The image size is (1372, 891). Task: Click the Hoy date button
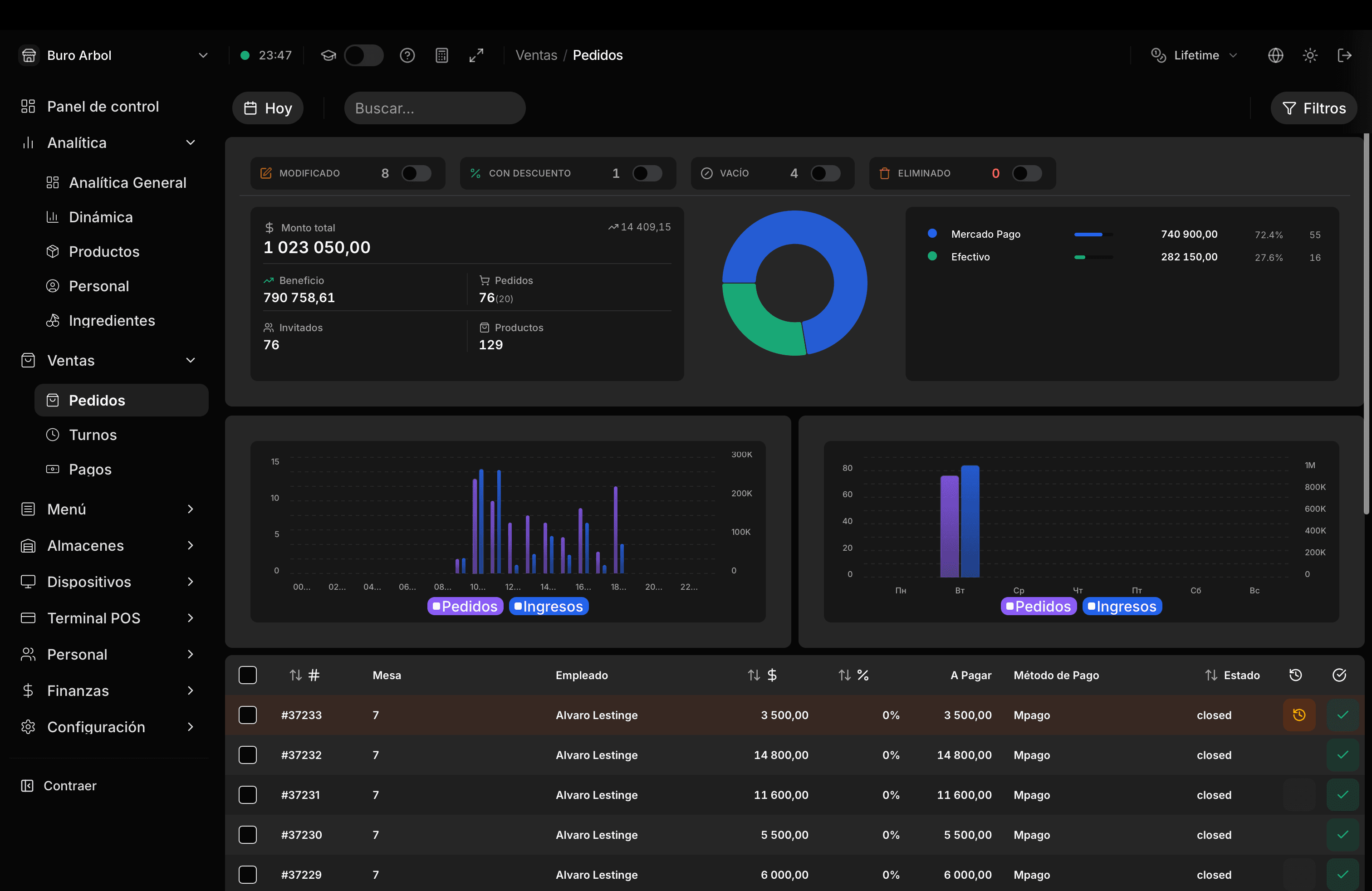pyautogui.click(x=268, y=108)
